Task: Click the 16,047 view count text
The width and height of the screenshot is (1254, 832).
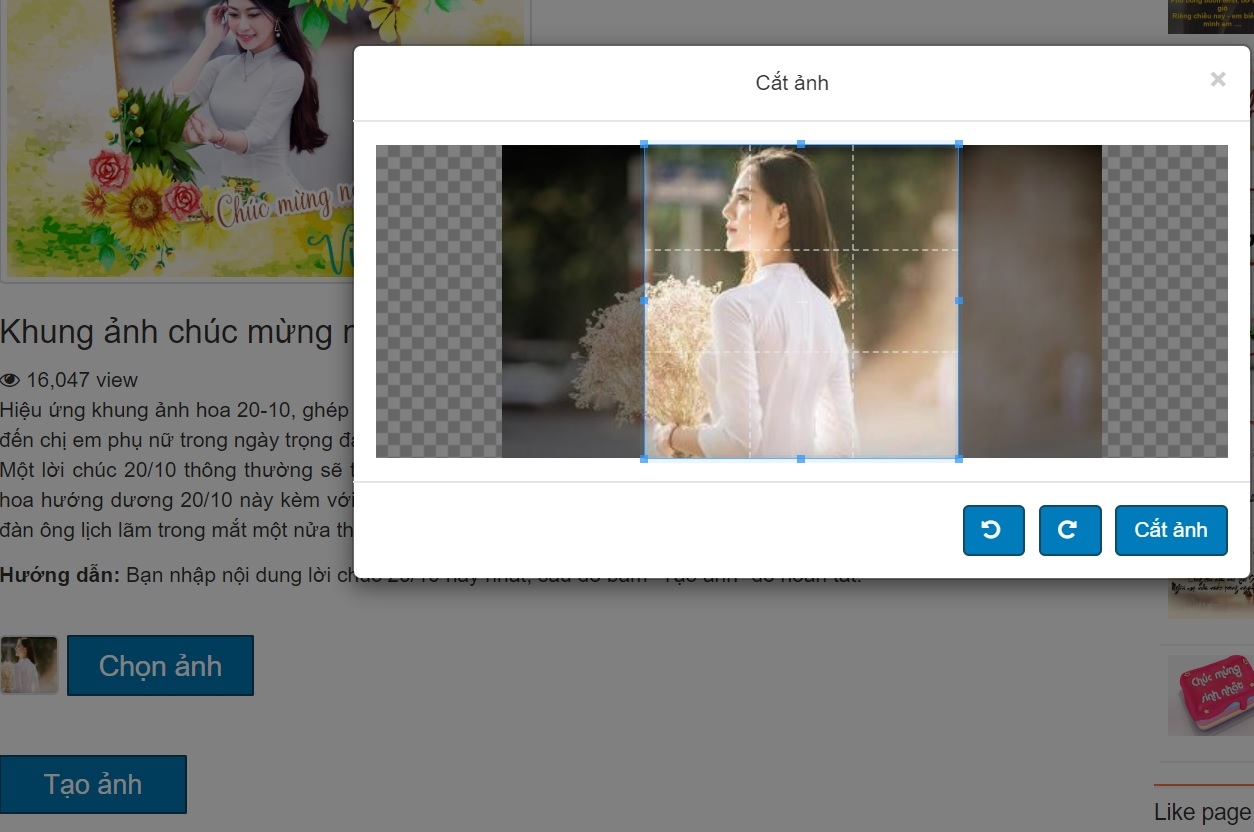Action: 82,380
